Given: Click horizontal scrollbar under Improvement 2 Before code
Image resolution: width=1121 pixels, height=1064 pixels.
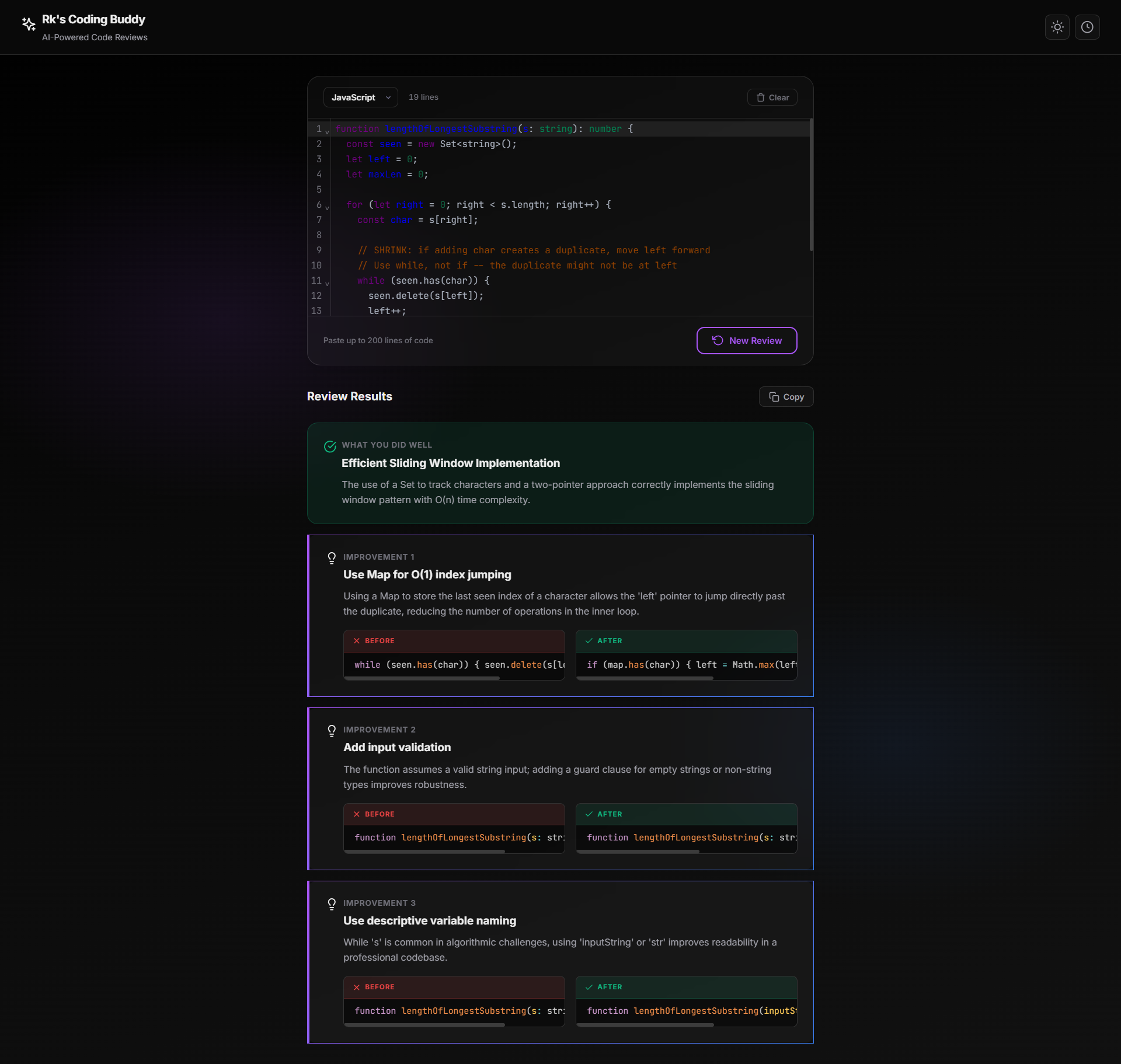Looking at the screenshot, I should pos(424,852).
